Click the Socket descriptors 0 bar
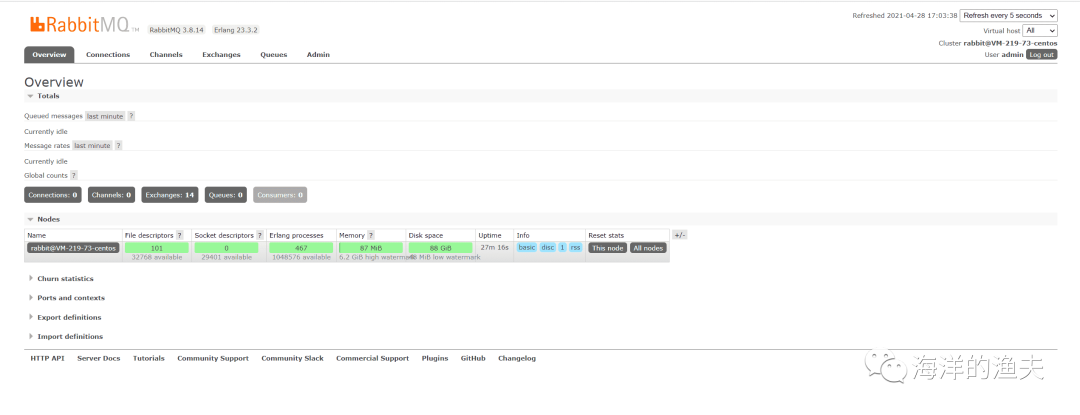Image resolution: width=1080 pixels, height=415 pixels. pyautogui.click(x=227, y=248)
